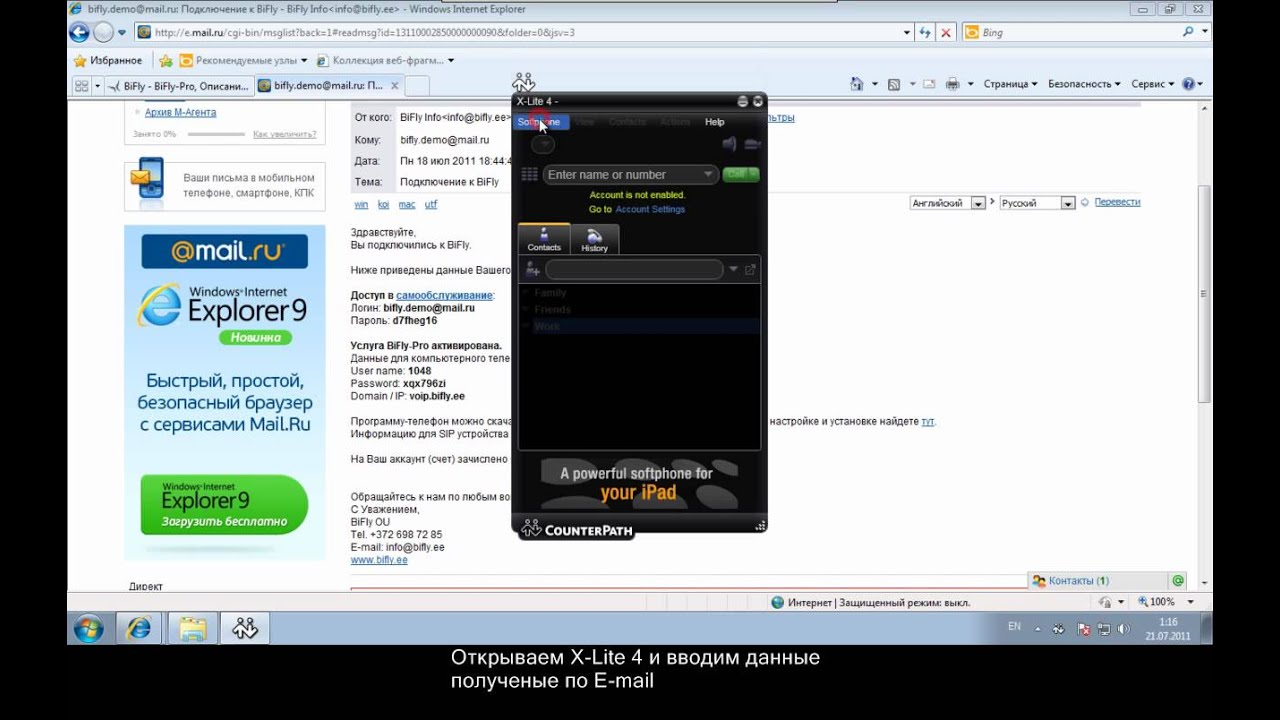Click the Bing search box

tap(1070, 32)
